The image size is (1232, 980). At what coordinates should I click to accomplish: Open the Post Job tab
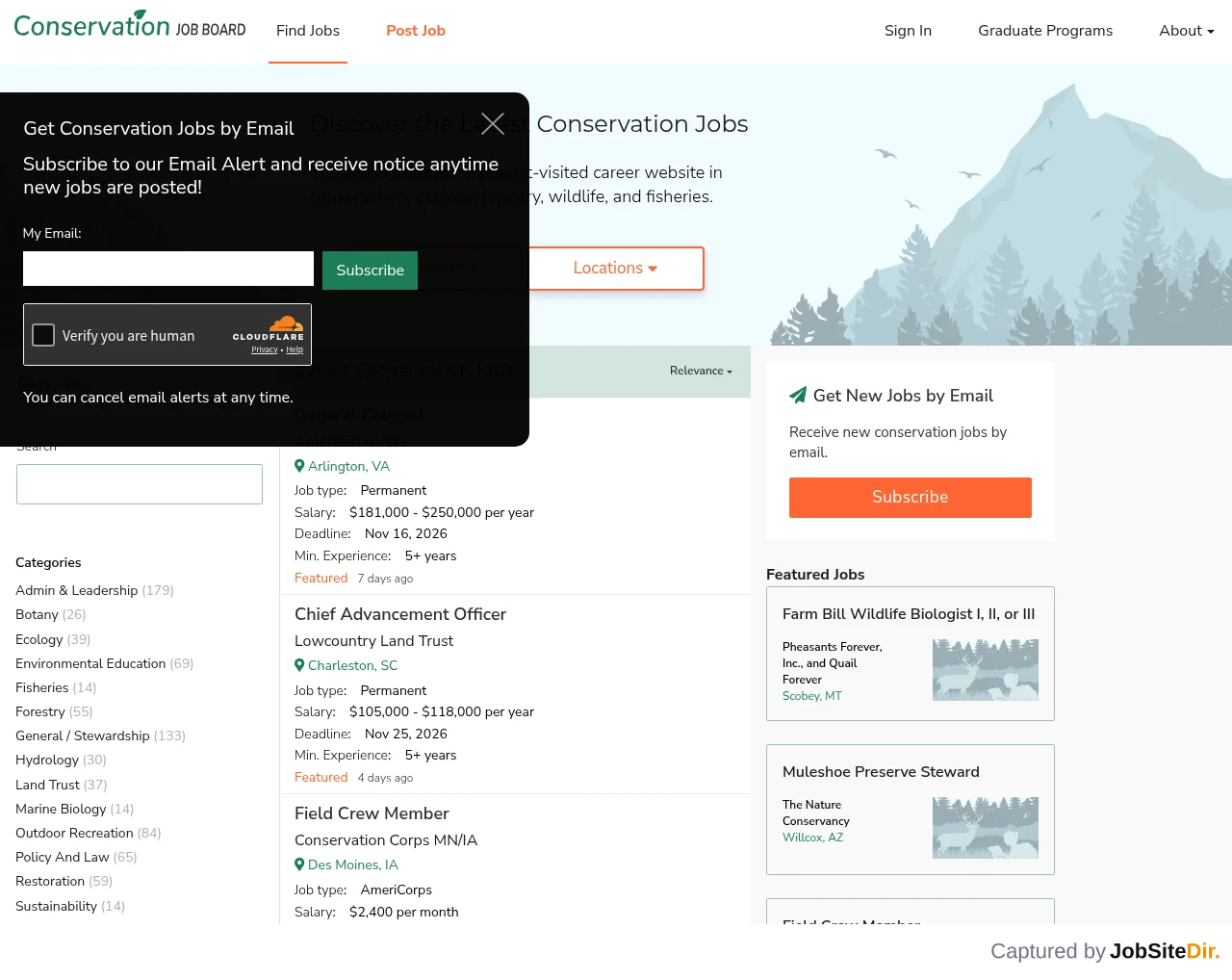coord(416,31)
